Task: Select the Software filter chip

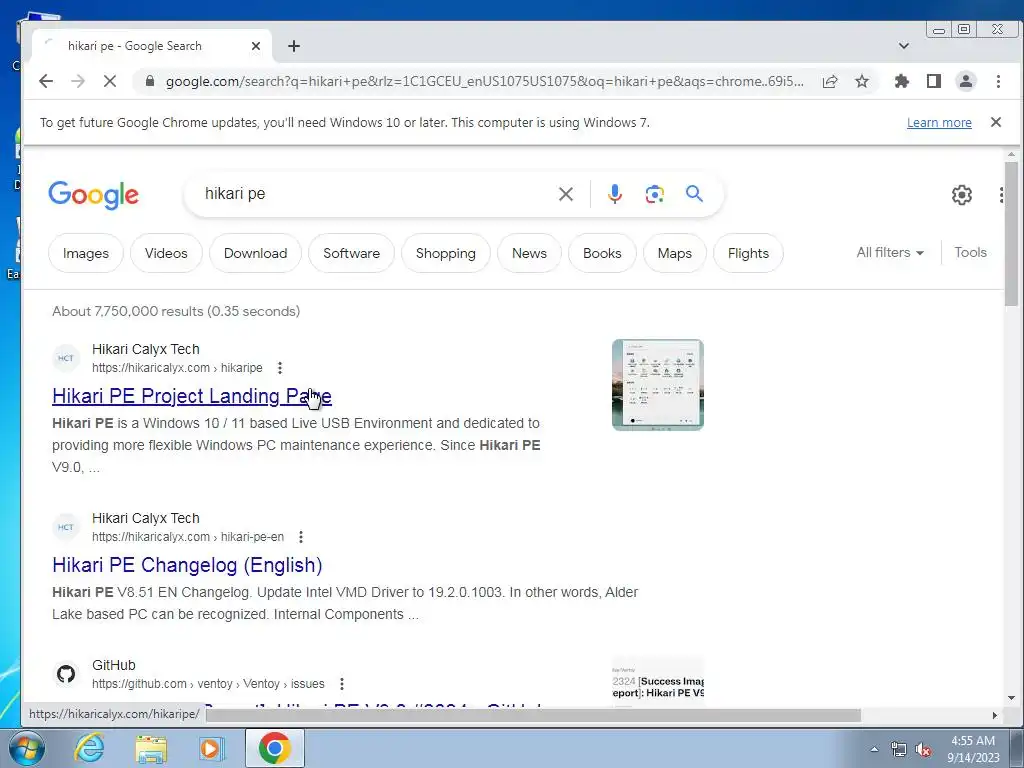Action: 351,253
